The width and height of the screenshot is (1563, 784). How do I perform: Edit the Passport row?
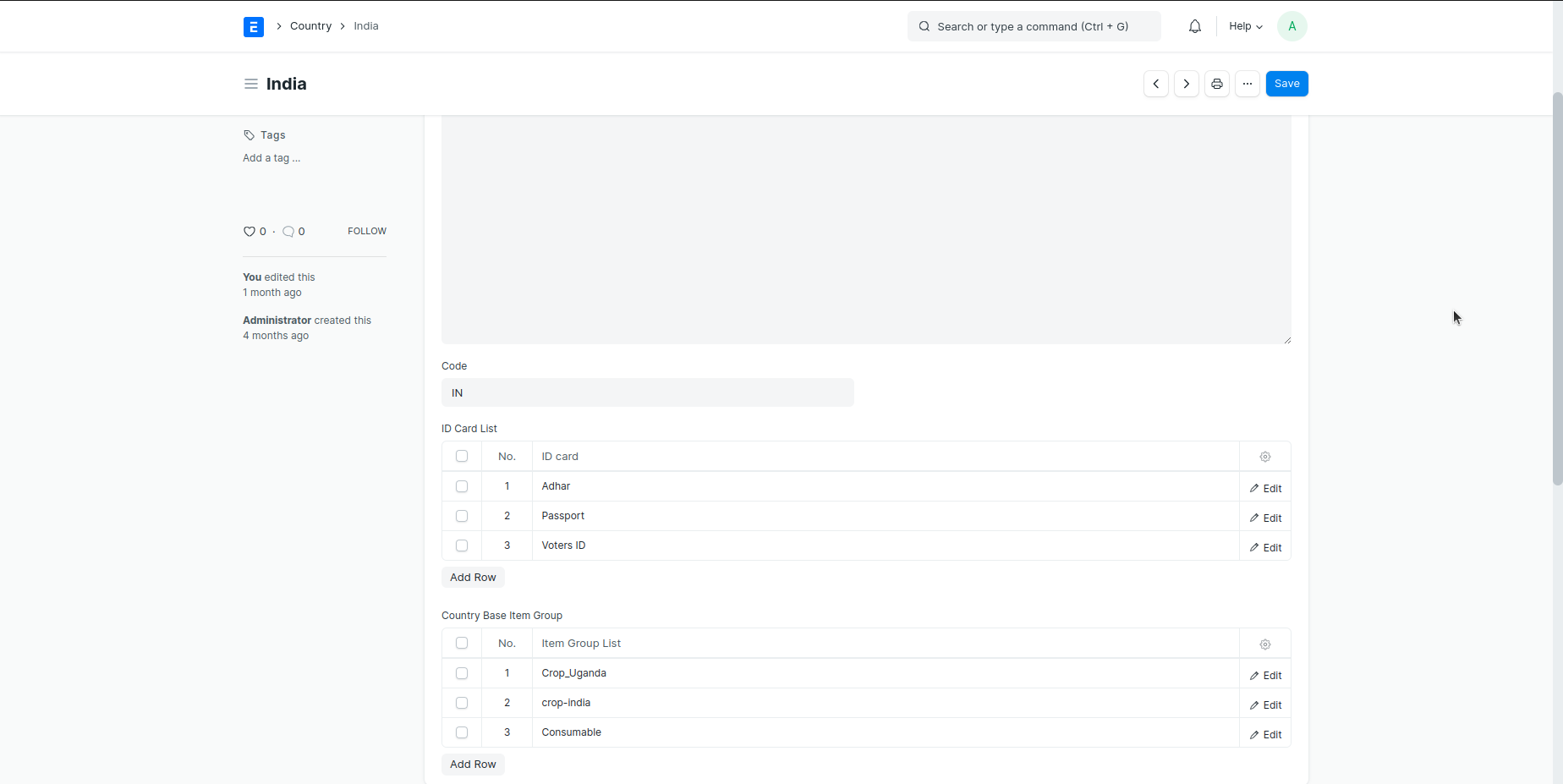pyautogui.click(x=1265, y=518)
